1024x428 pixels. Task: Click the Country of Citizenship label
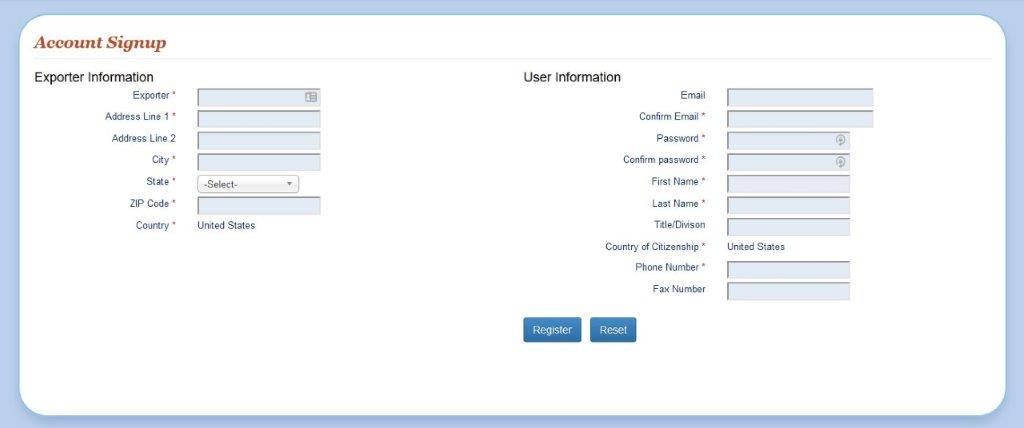[655, 247]
